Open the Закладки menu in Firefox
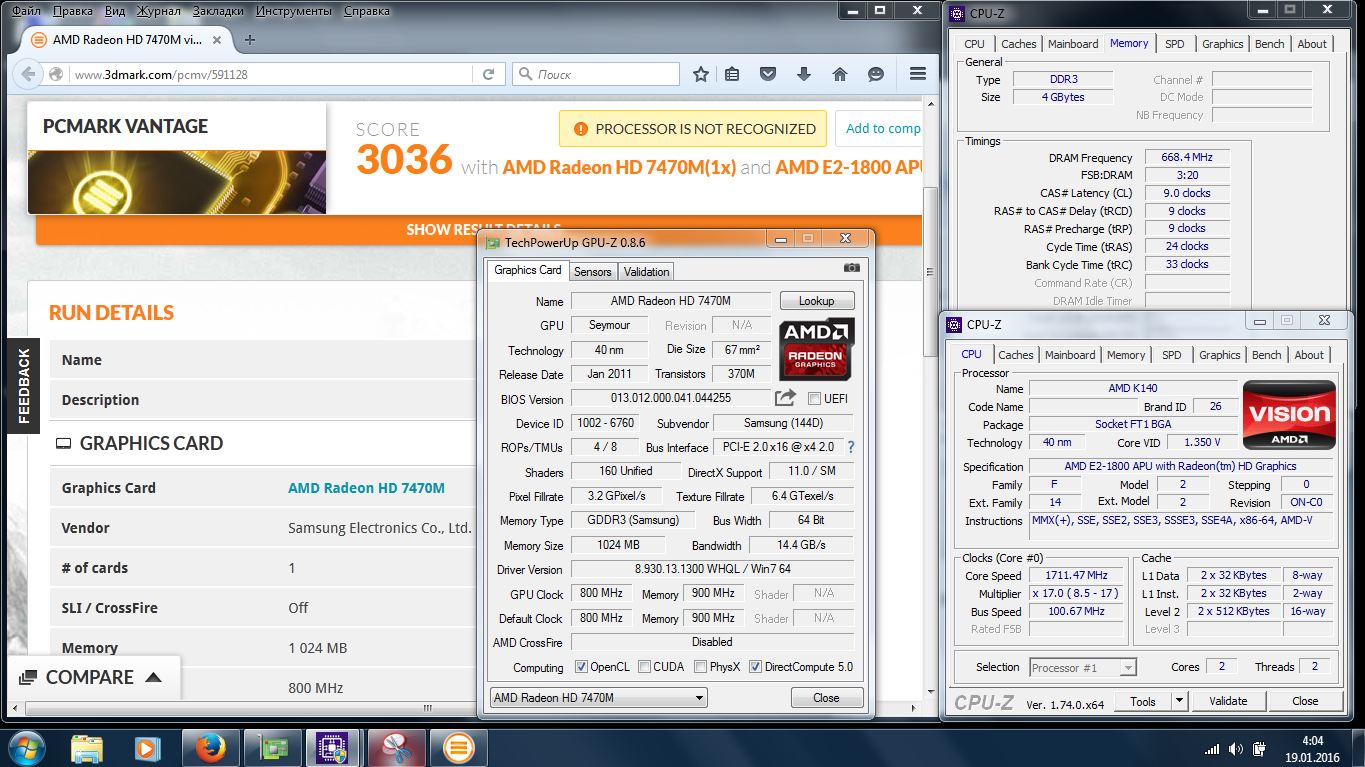1365x767 pixels. coord(217,11)
